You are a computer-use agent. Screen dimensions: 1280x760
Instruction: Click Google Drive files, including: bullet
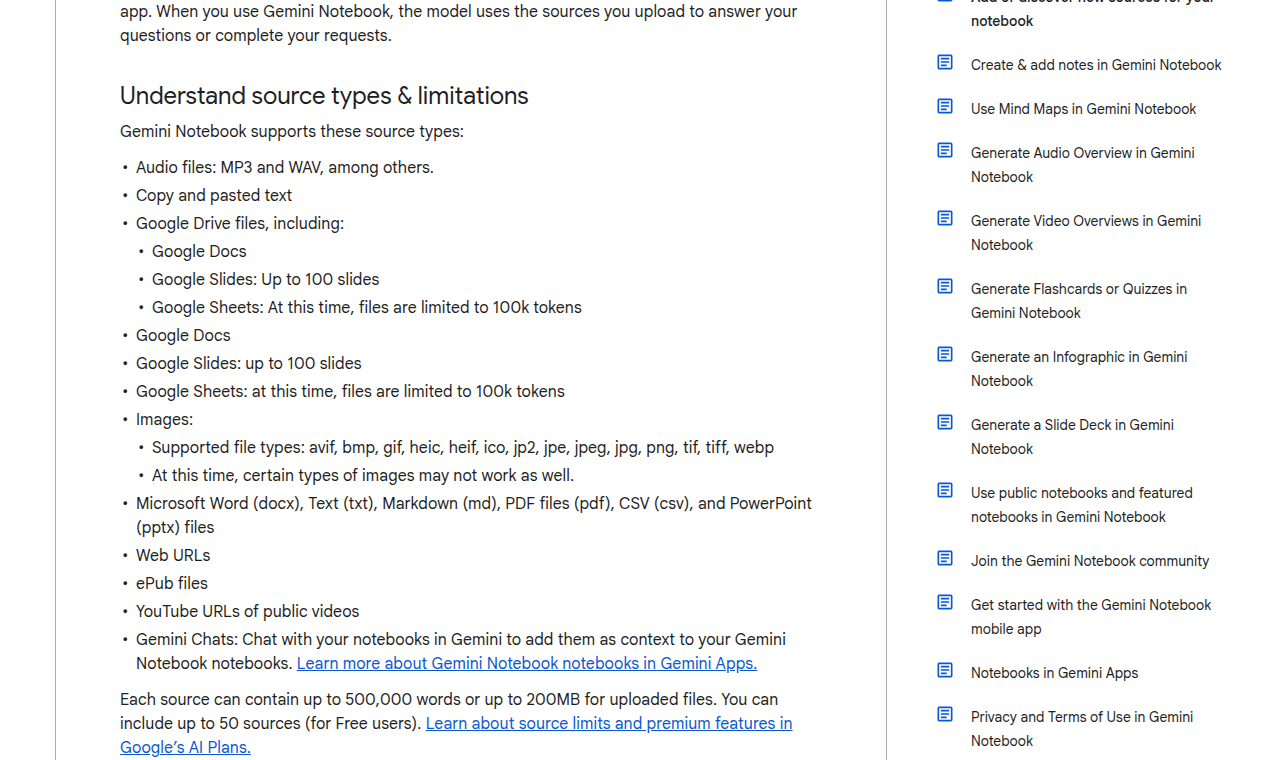(240, 223)
